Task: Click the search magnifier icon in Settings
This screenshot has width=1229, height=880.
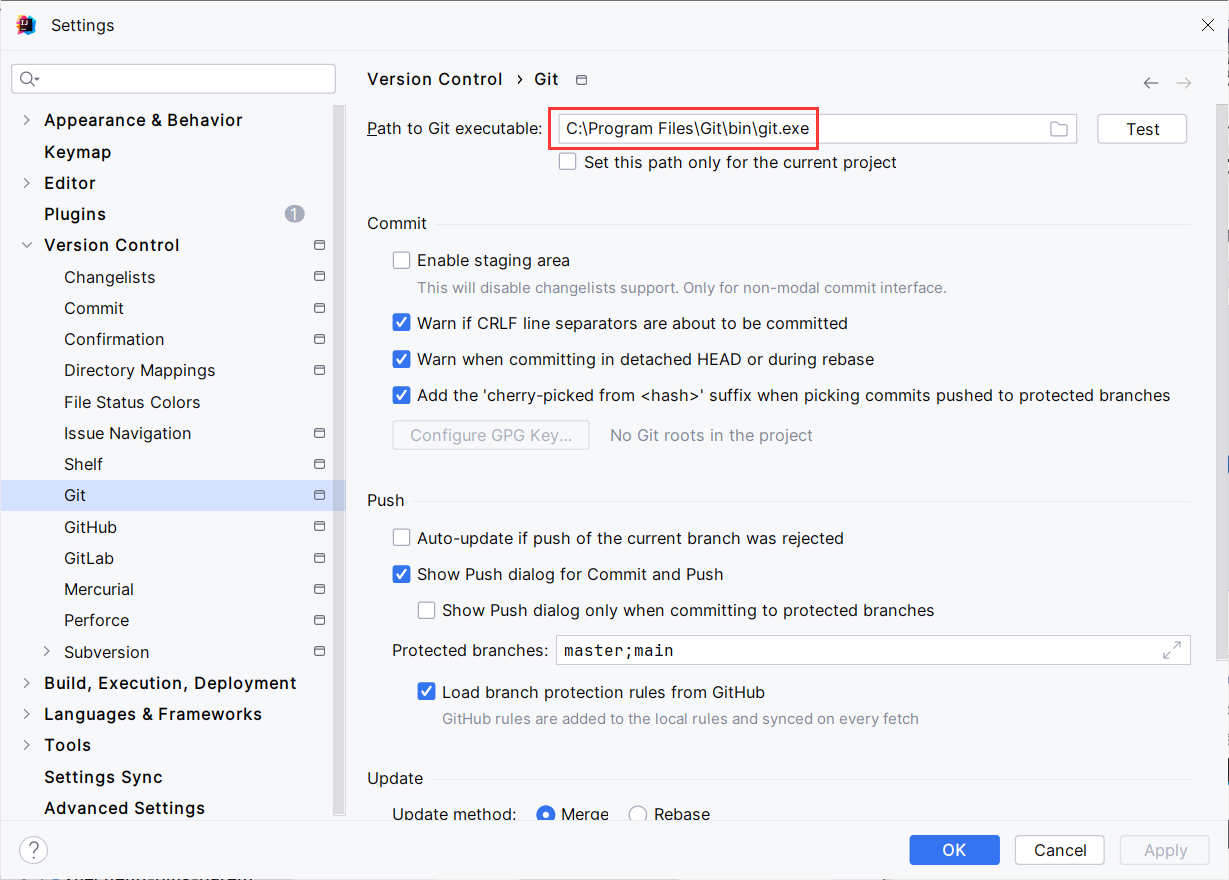Action: pyautogui.click(x=28, y=79)
